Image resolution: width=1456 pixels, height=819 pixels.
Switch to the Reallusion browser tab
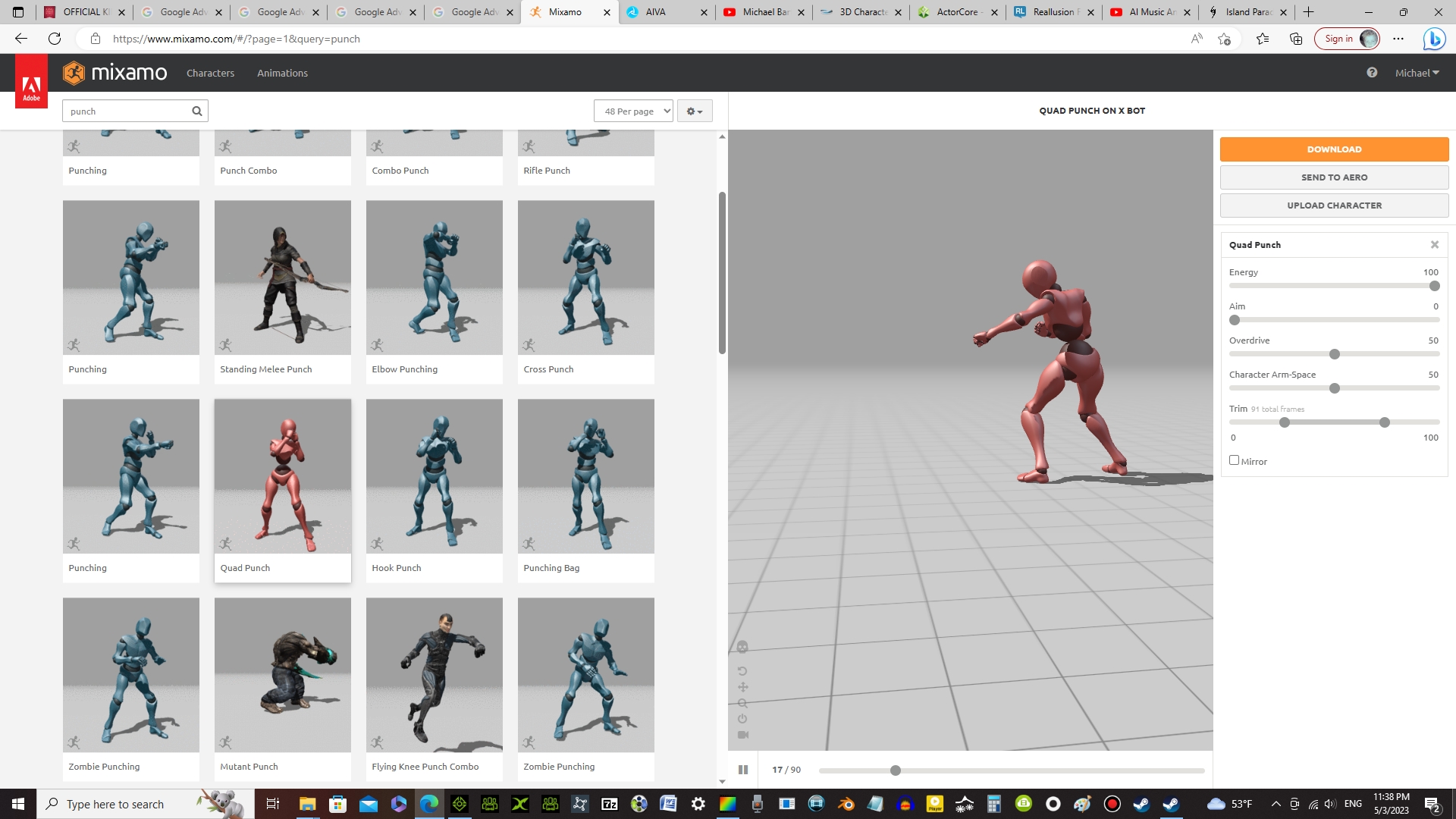1054,12
